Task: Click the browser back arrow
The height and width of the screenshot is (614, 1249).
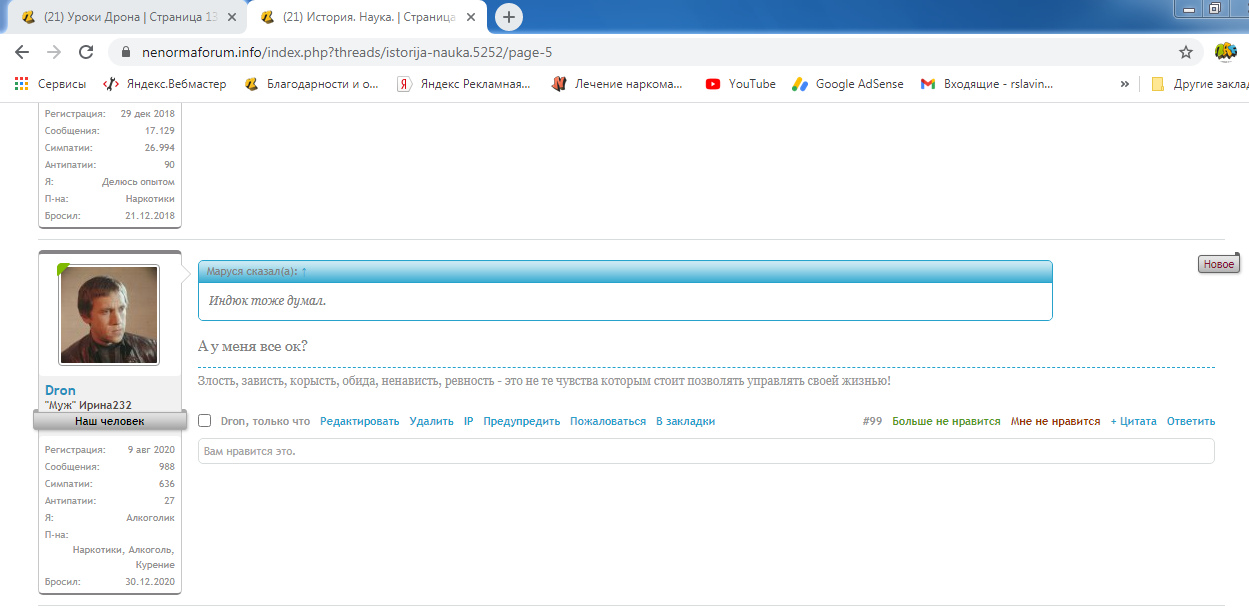Action: 22,52
